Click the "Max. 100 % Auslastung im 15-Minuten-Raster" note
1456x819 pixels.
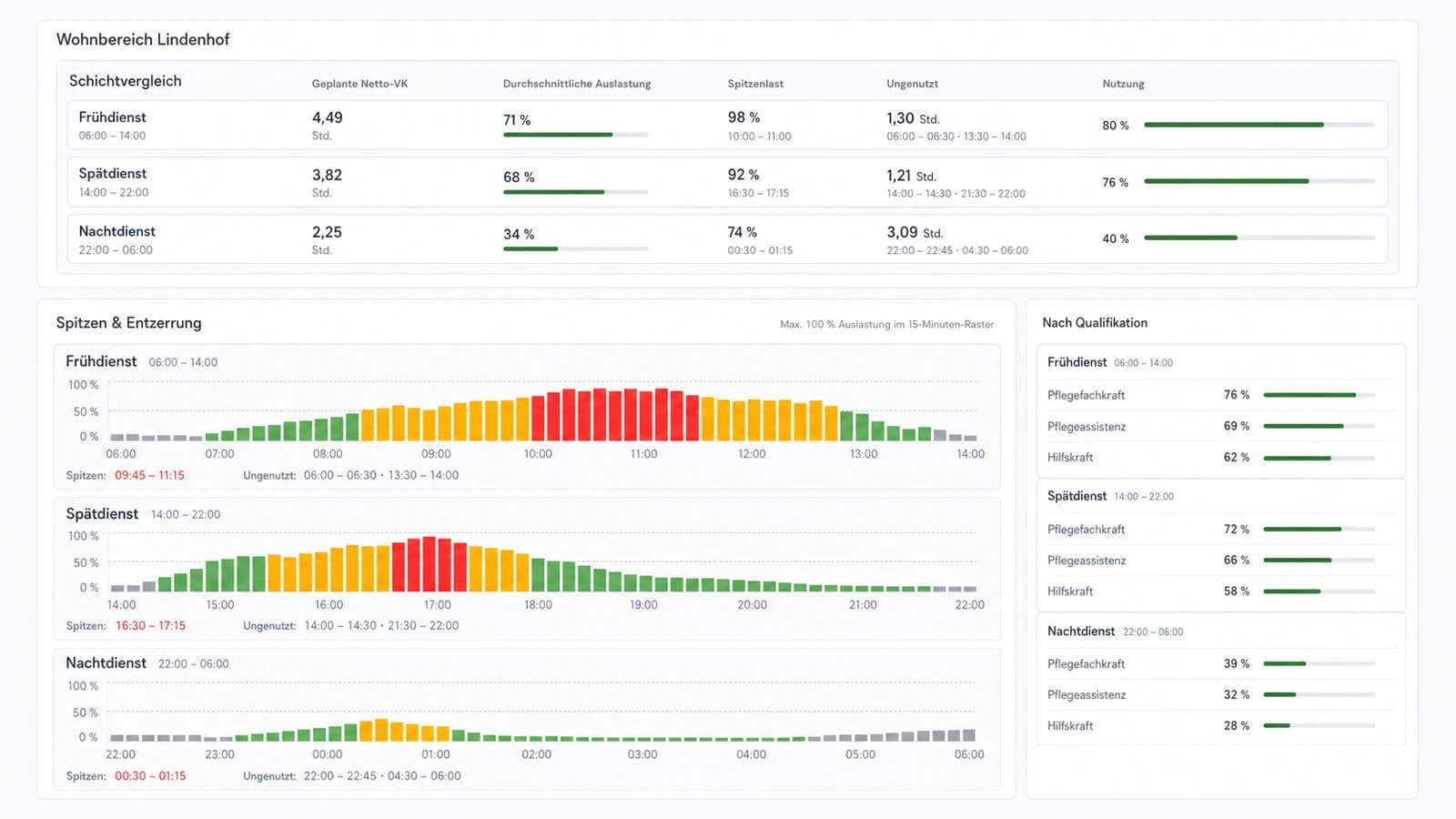[887, 325]
